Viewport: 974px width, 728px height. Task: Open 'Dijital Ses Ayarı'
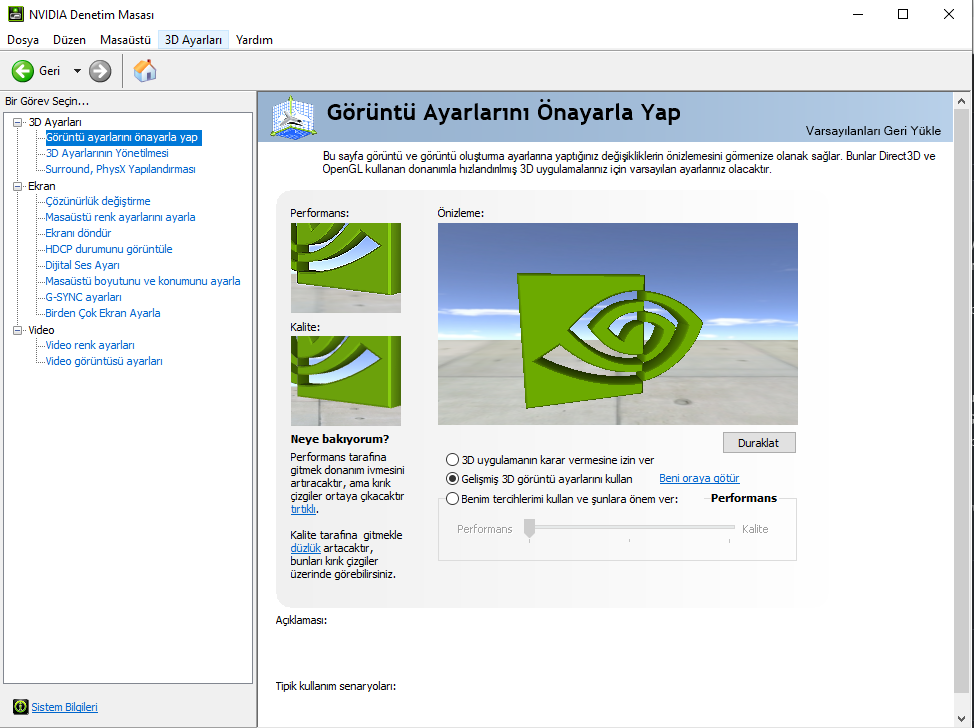82,265
